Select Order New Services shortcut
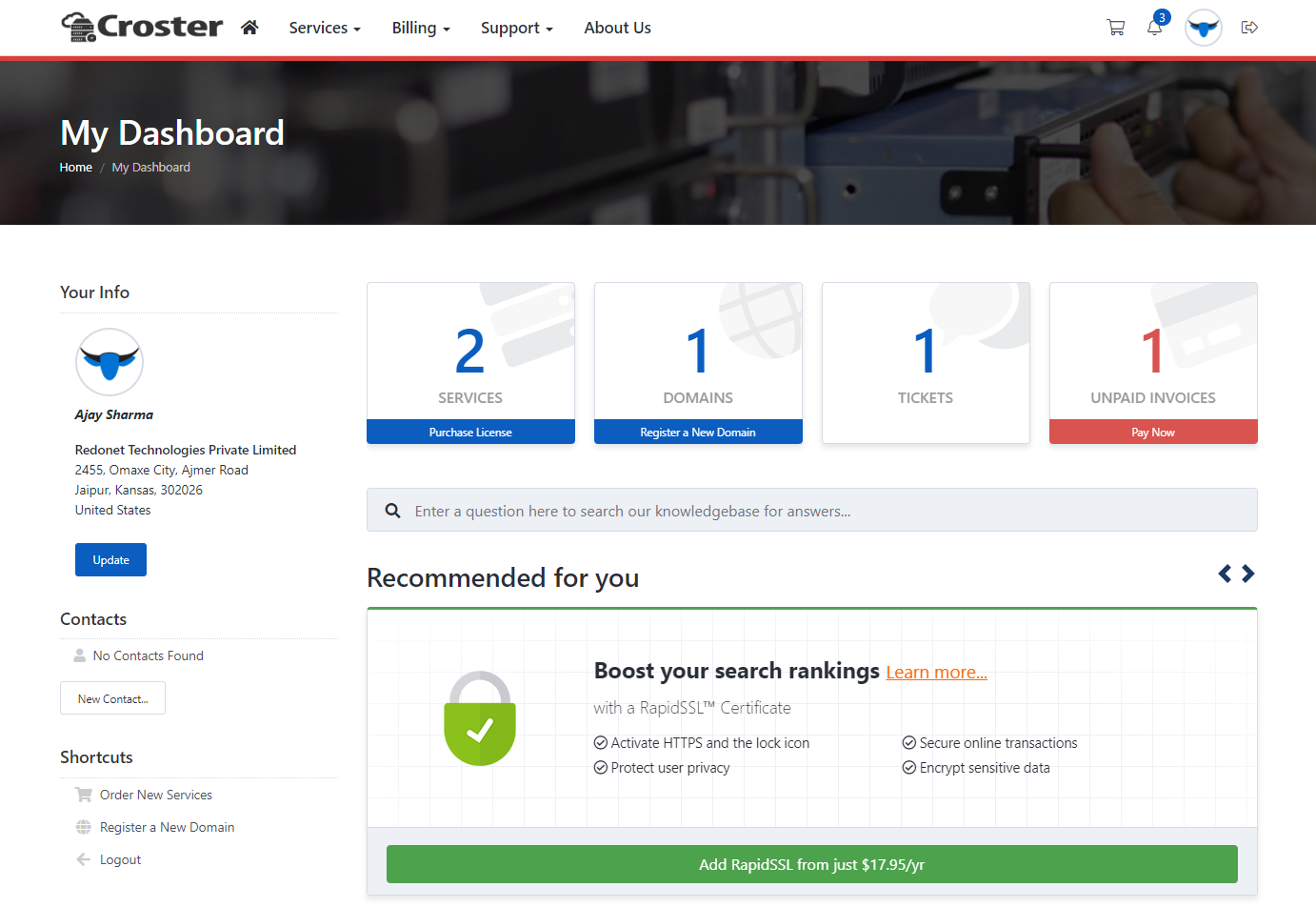 [x=155, y=795]
